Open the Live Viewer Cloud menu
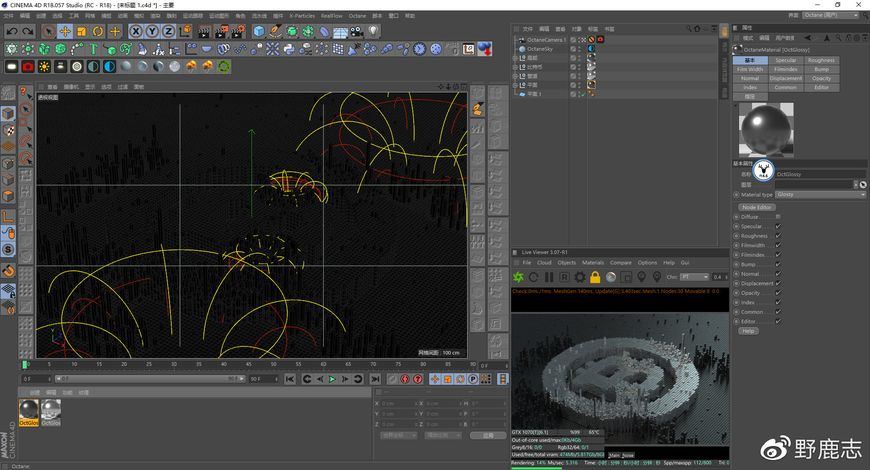This screenshot has width=870, height=470. (x=544, y=263)
